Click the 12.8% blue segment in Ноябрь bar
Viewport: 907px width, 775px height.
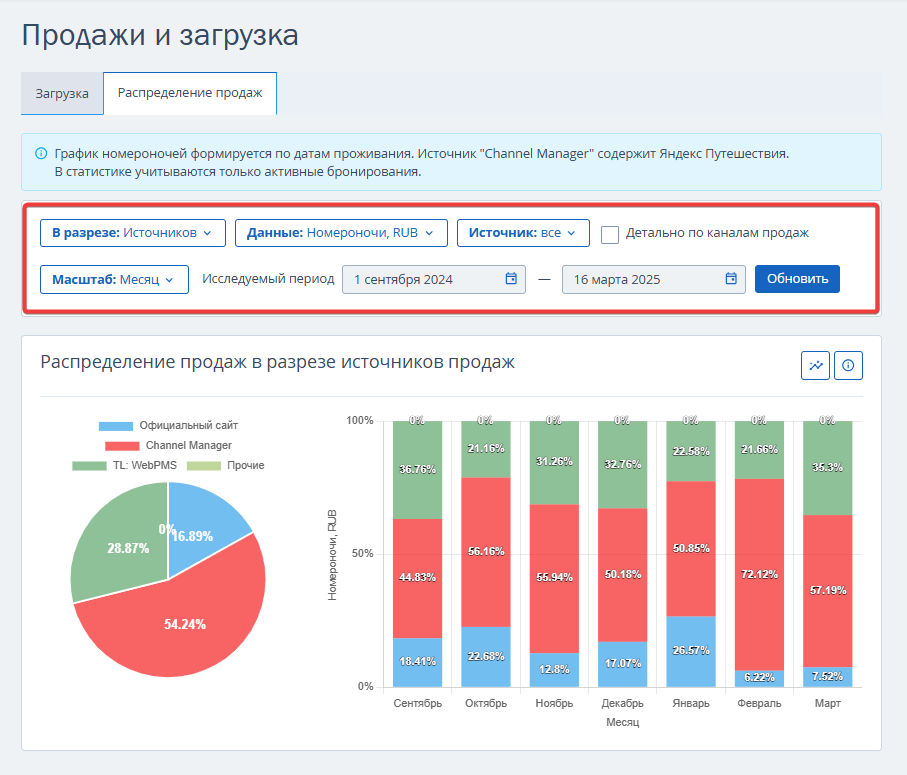pyautogui.click(x=554, y=670)
